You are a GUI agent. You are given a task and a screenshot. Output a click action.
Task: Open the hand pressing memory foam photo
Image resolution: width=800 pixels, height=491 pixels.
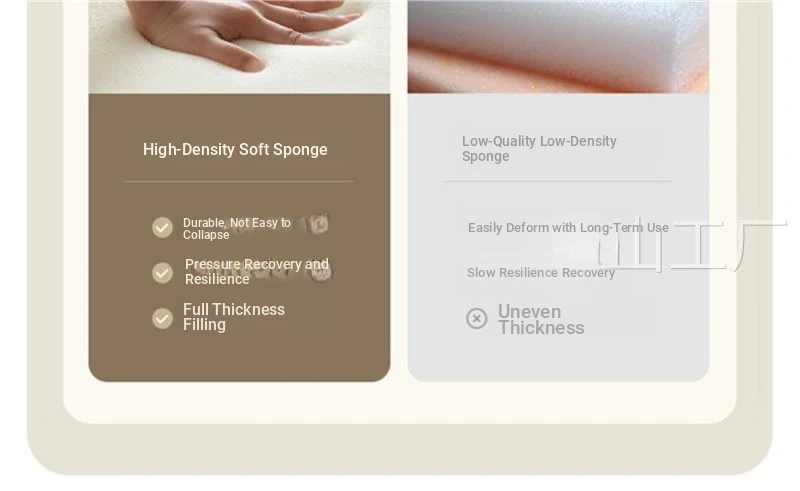pyautogui.click(x=239, y=46)
